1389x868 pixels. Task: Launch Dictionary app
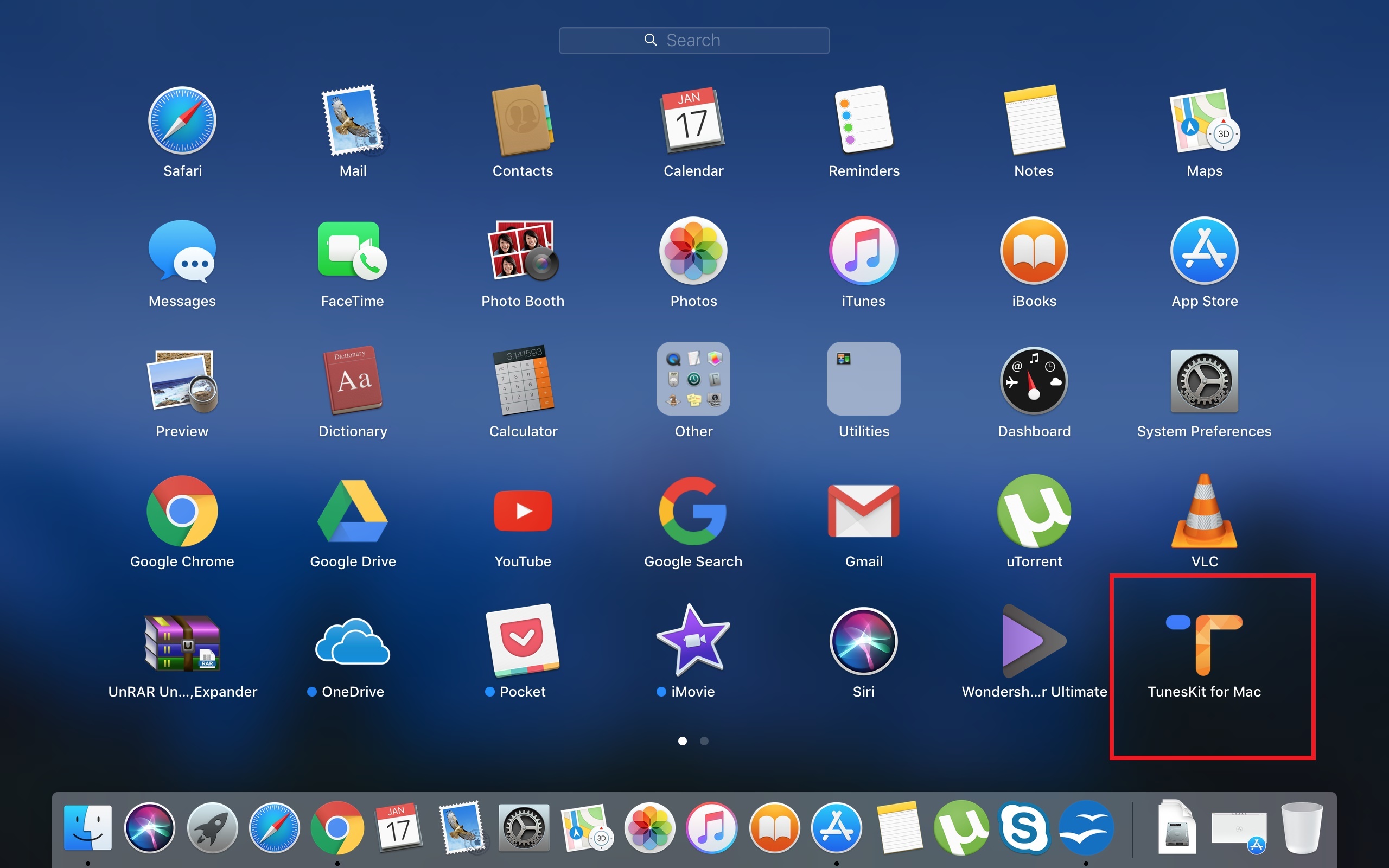click(353, 380)
